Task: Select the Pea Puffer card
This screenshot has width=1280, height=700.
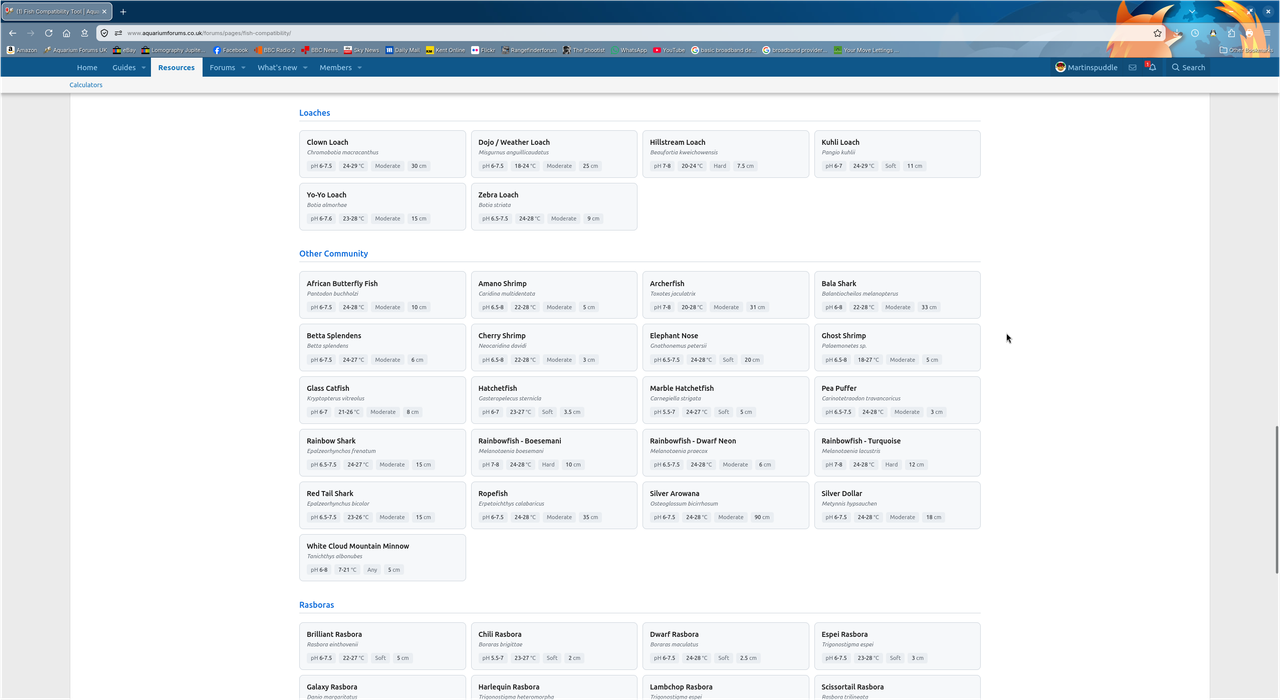Action: coord(898,400)
